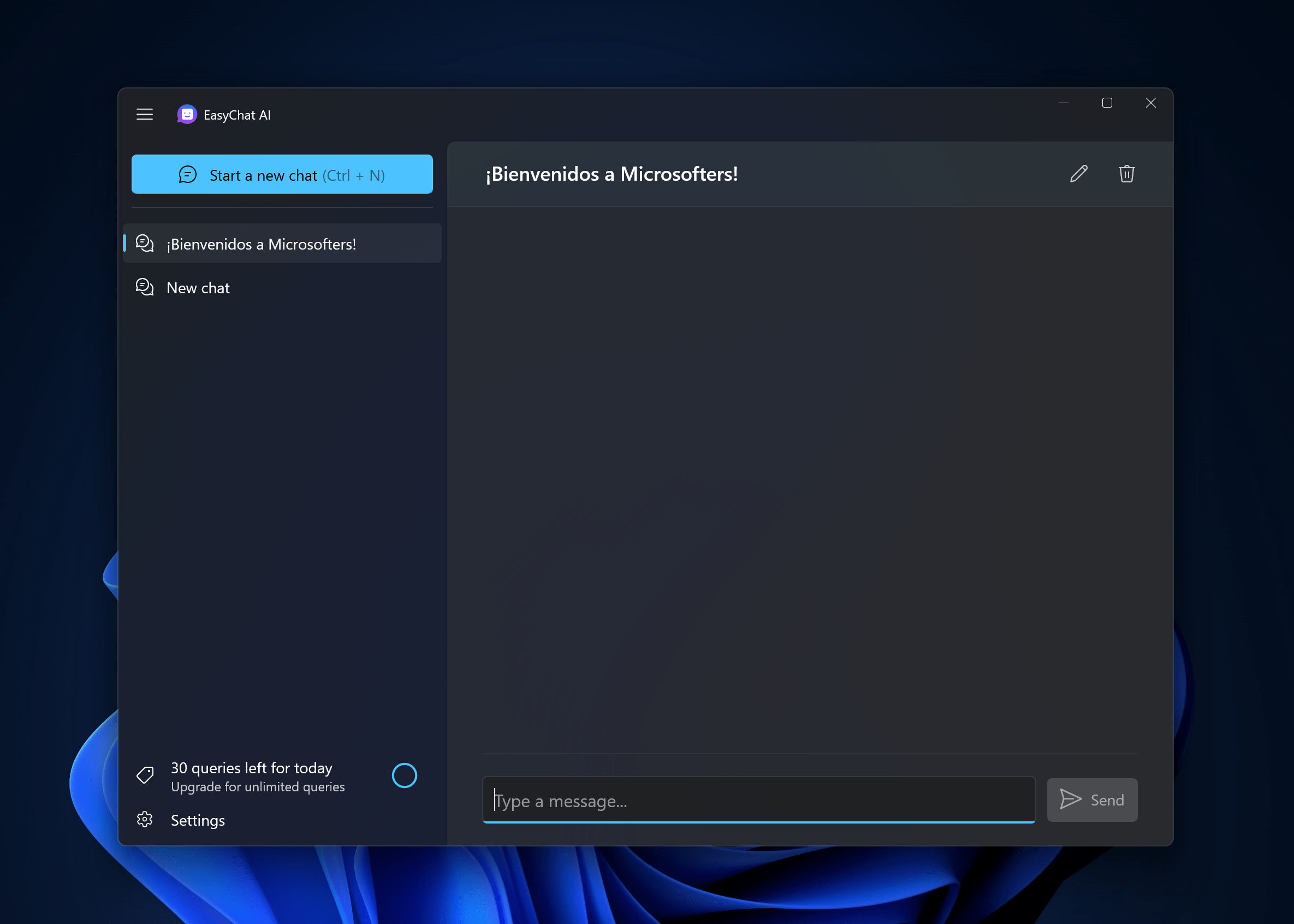This screenshot has height=924, width=1294.
Task: Close the EasyChat AI window
Action: pyautogui.click(x=1150, y=103)
